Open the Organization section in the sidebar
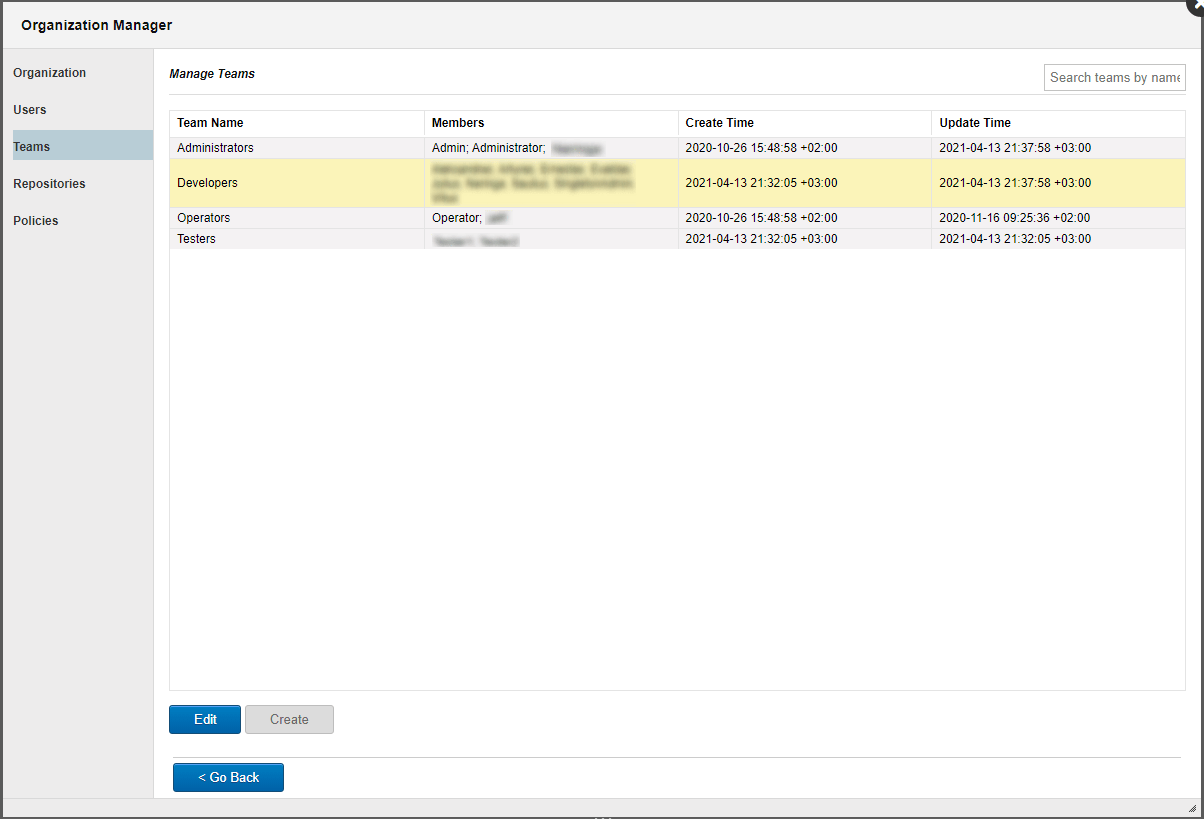Screen dimensions: 1204x819 pyautogui.click(x=47, y=72)
